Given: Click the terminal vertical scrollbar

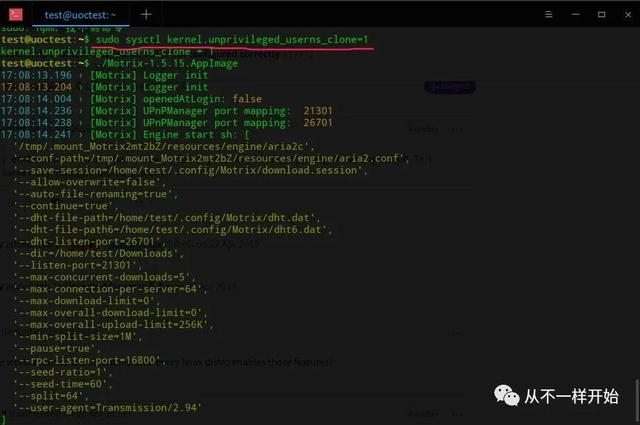Looking at the screenshot, I should [x=636, y=400].
